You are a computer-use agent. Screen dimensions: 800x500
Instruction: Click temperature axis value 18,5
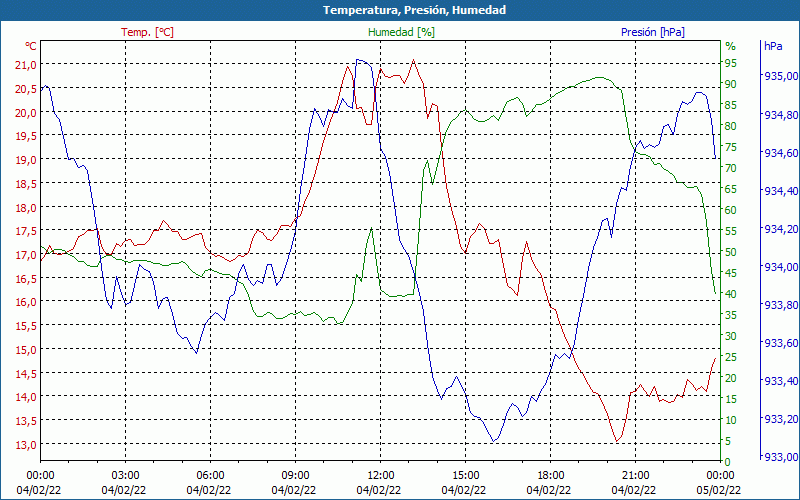point(26,184)
